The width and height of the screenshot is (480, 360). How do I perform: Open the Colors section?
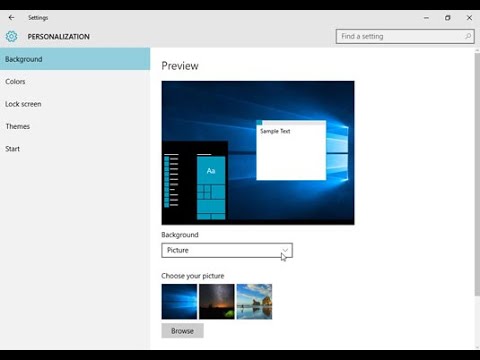pyautogui.click(x=75, y=81)
